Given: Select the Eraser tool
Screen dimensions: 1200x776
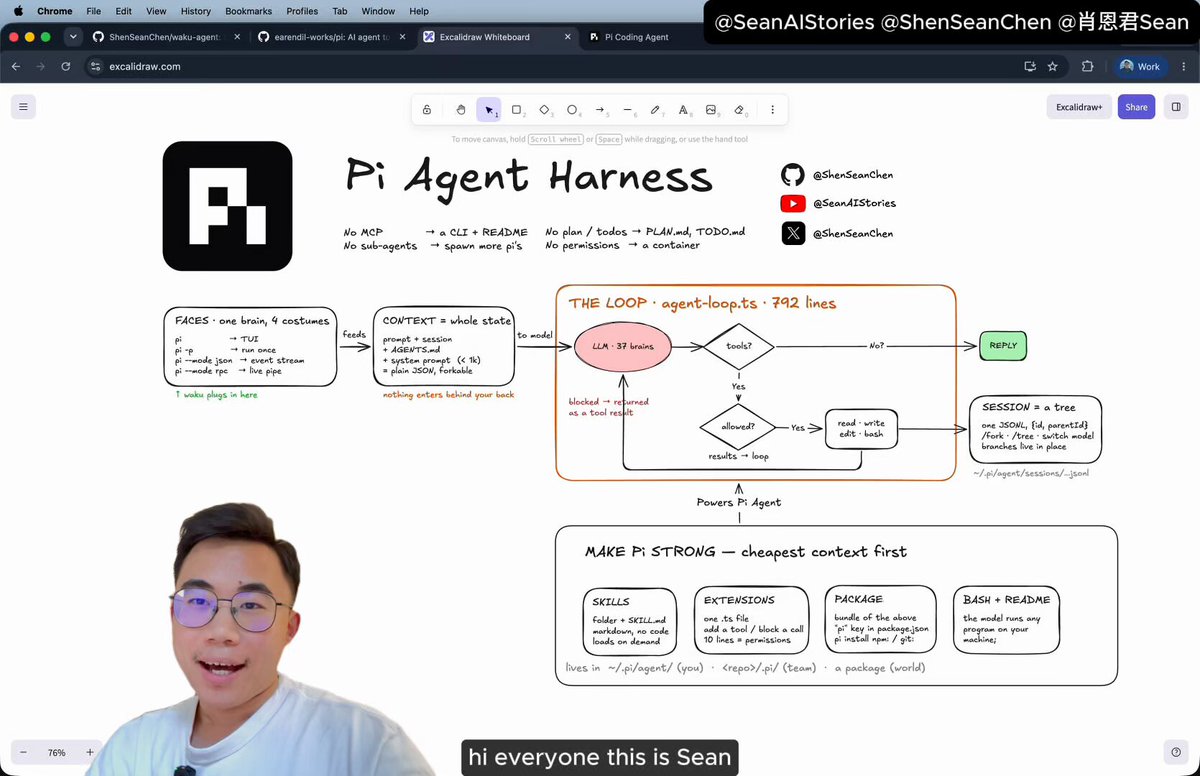Looking at the screenshot, I should 740,110.
